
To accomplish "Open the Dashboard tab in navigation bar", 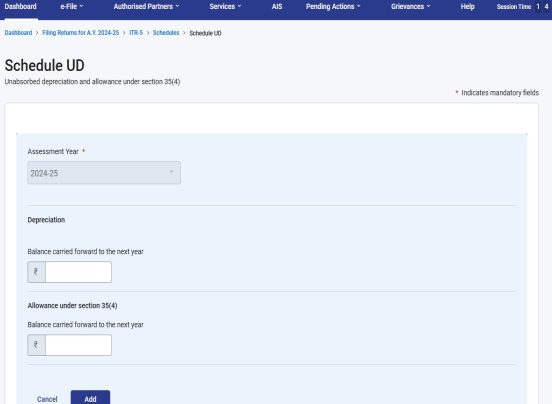I will click(20, 6).
